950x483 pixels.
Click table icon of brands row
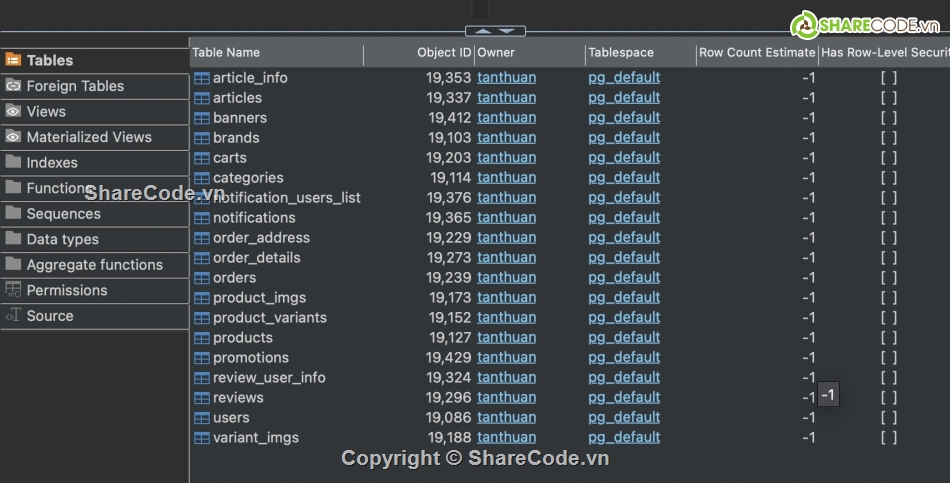point(202,138)
